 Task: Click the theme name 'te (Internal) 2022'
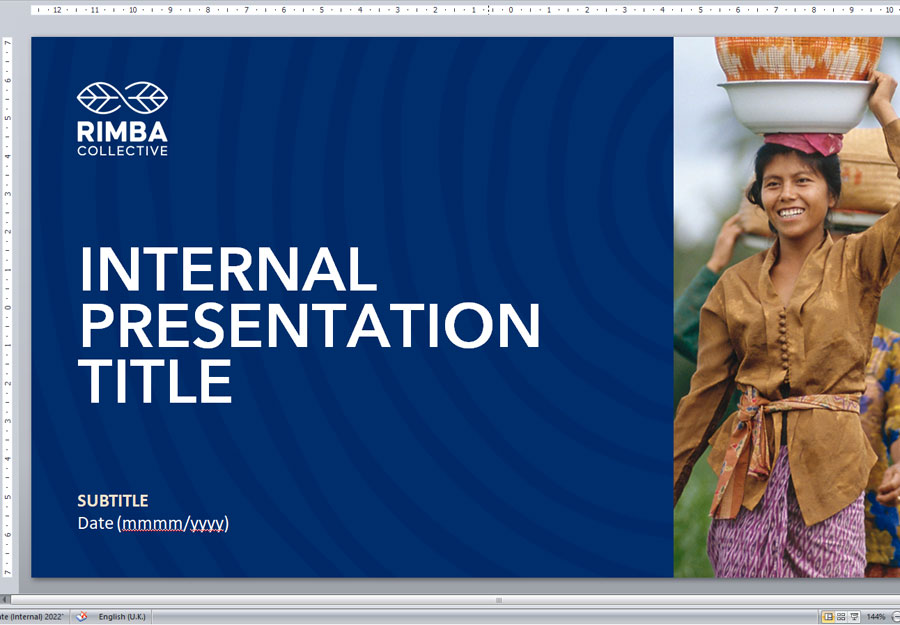pos(32,616)
